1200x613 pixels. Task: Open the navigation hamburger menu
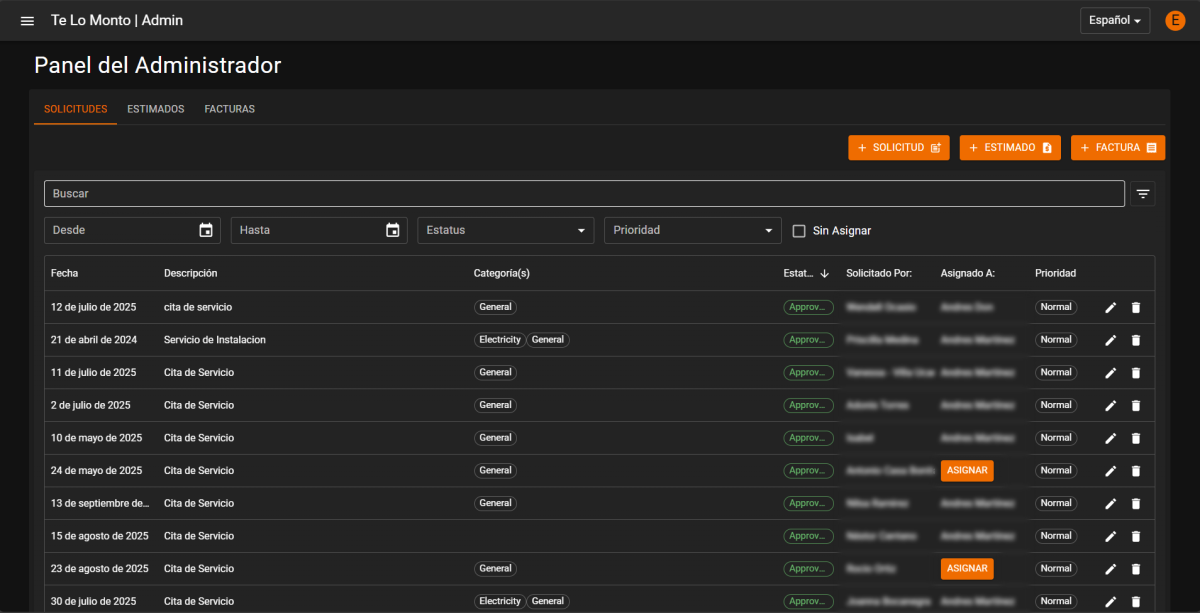tap(26, 20)
